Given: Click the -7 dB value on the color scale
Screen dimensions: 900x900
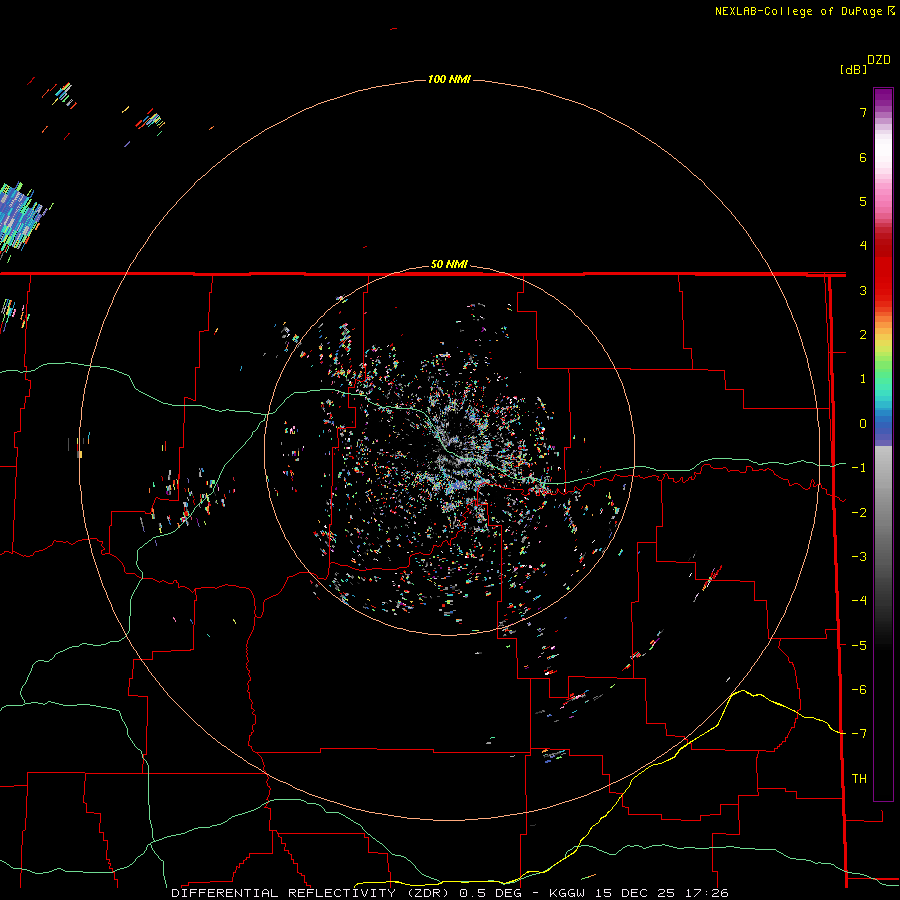Looking at the screenshot, I should coord(859,734).
